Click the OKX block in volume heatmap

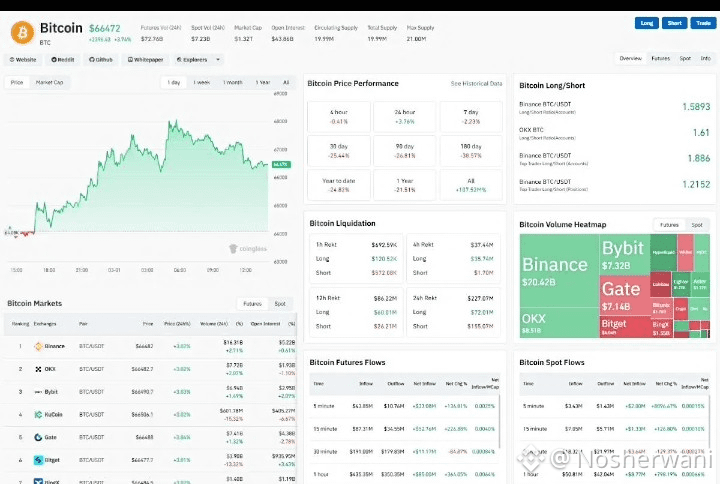(559, 323)
